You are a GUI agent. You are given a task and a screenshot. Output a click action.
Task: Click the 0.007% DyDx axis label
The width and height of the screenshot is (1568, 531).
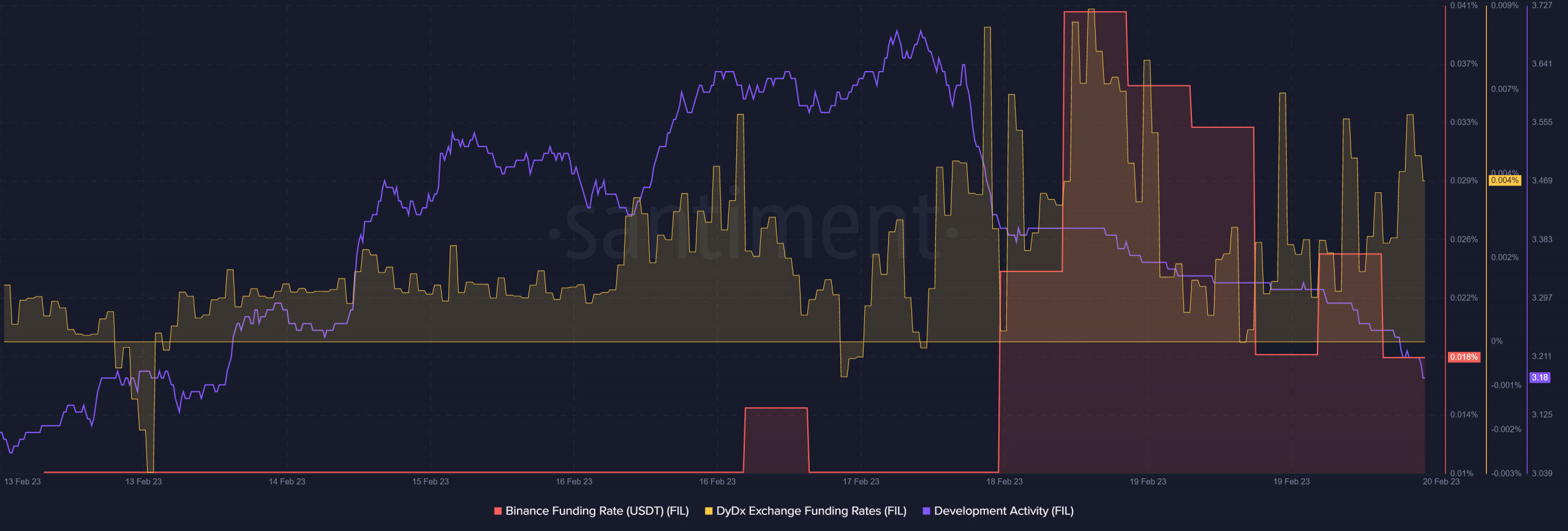pos(1505,89)
